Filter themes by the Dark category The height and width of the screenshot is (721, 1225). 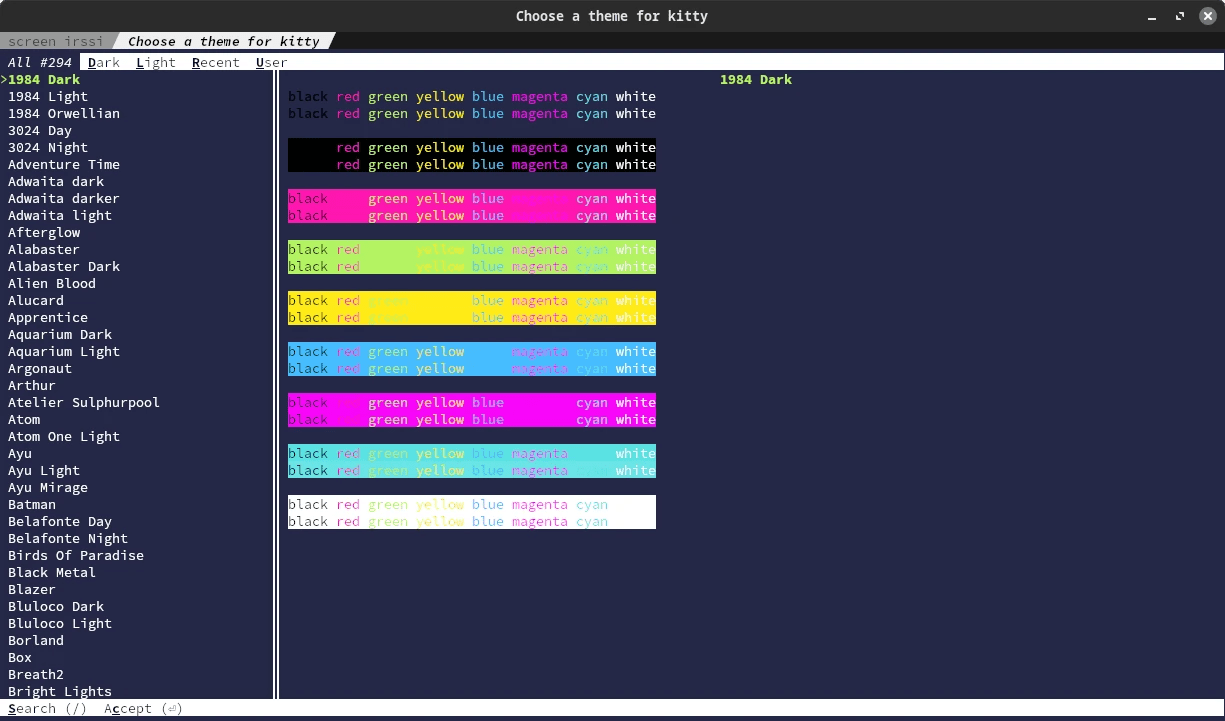click(x=104, y=62)
